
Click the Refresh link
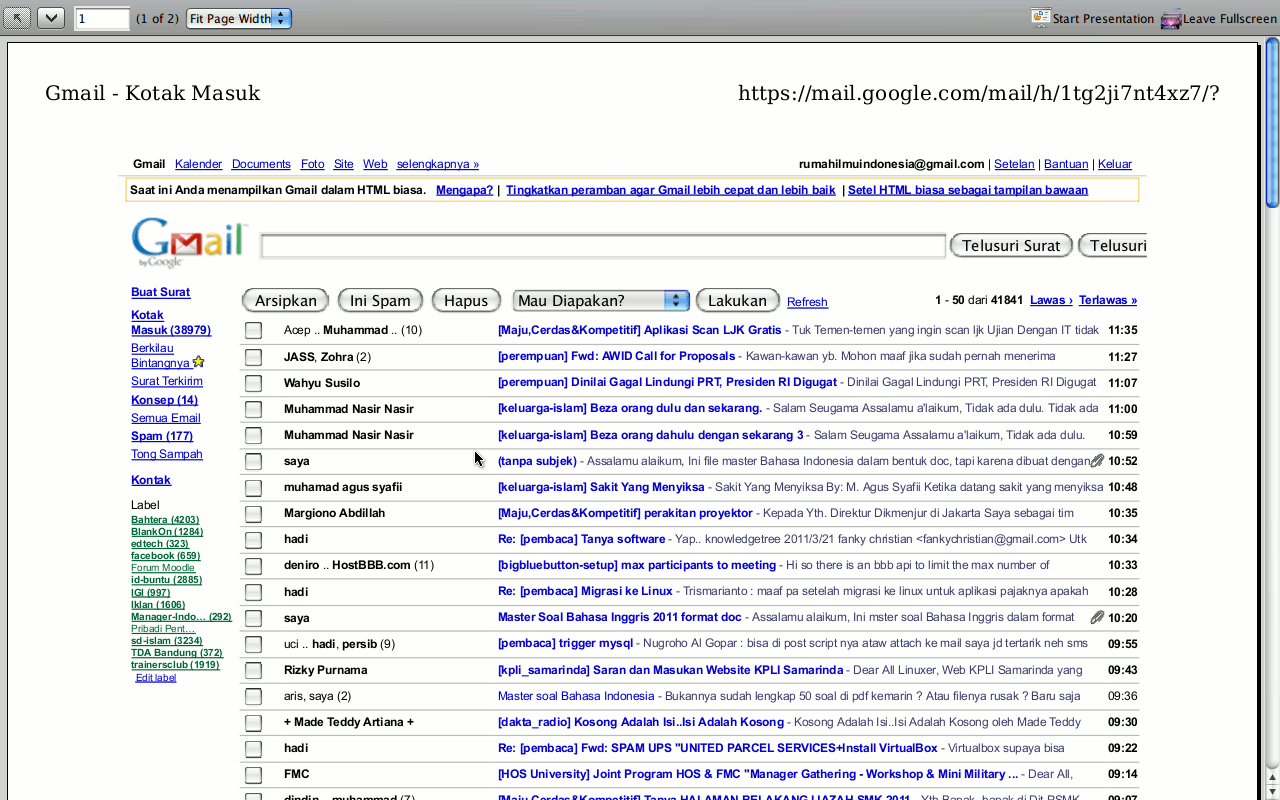coord(807,302)
